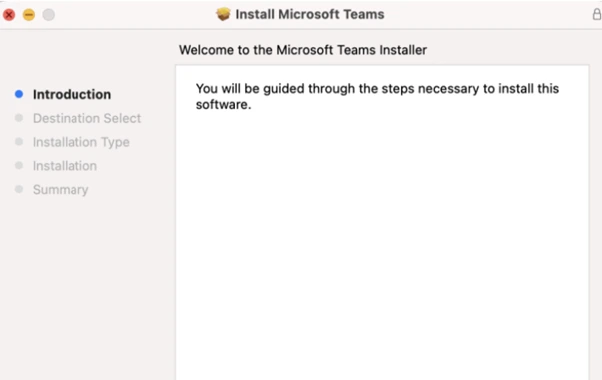Click 'Welcome to the Microsoft Teams Installer' heading

(303, 50)
